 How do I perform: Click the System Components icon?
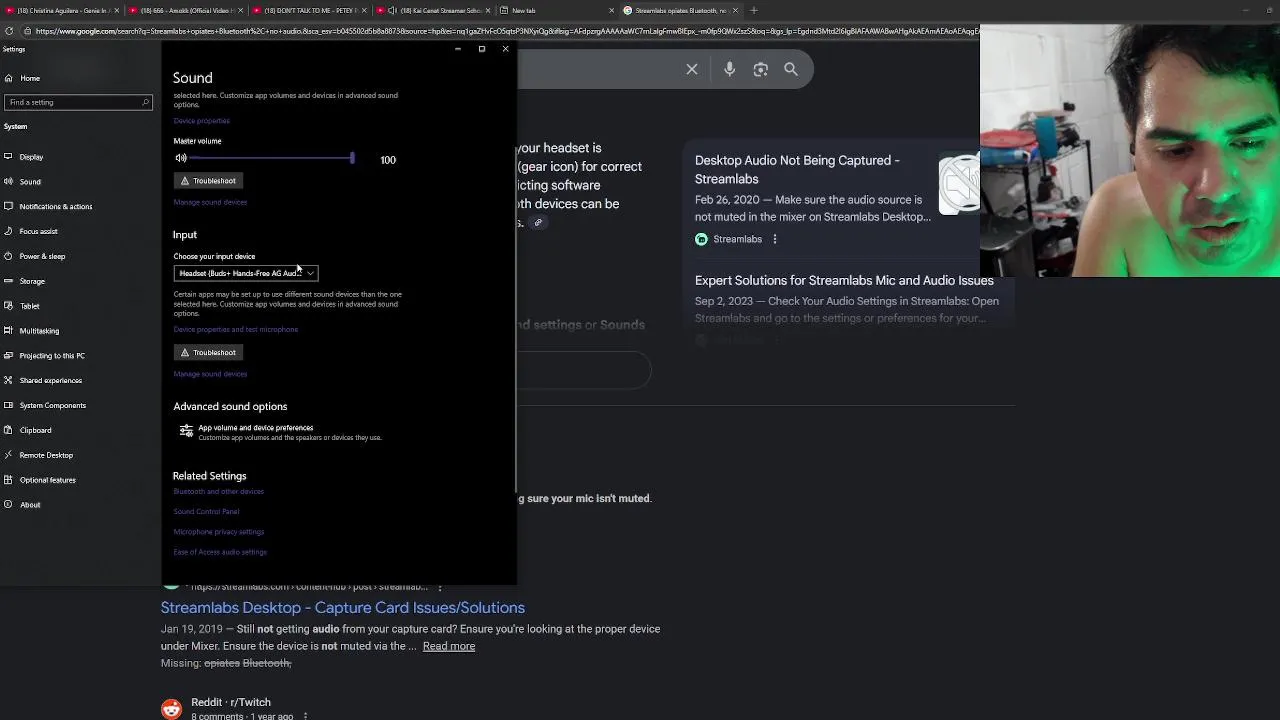click(x=8, y=405)
